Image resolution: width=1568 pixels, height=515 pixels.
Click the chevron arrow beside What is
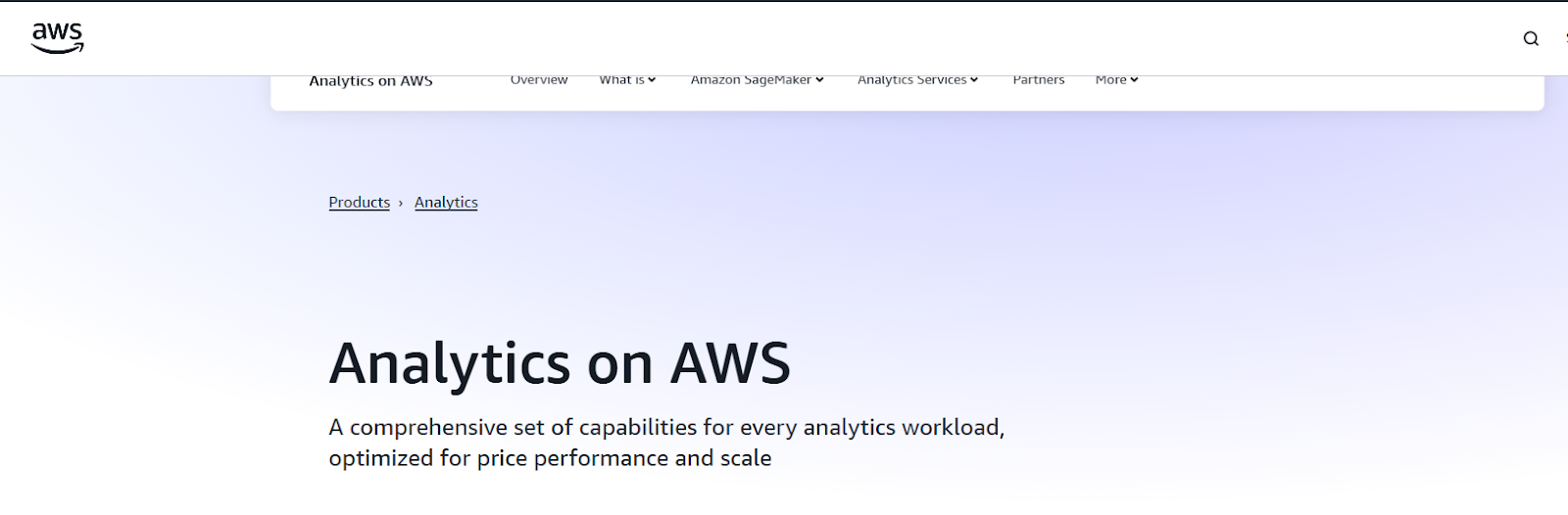[652, 80]
